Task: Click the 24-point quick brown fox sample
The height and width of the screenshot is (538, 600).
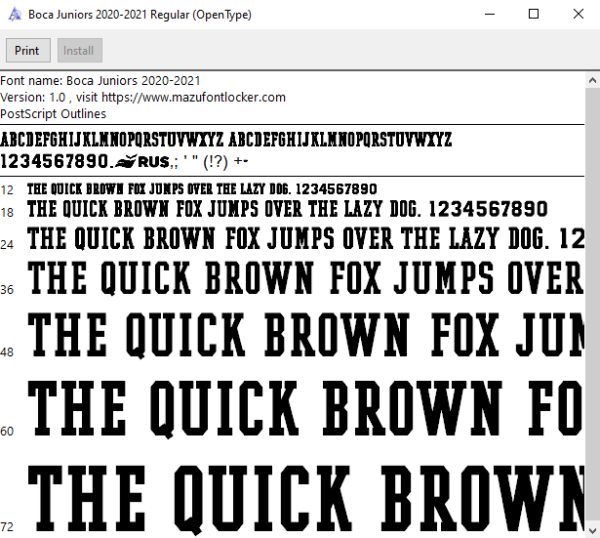Action: click(306, 238)
